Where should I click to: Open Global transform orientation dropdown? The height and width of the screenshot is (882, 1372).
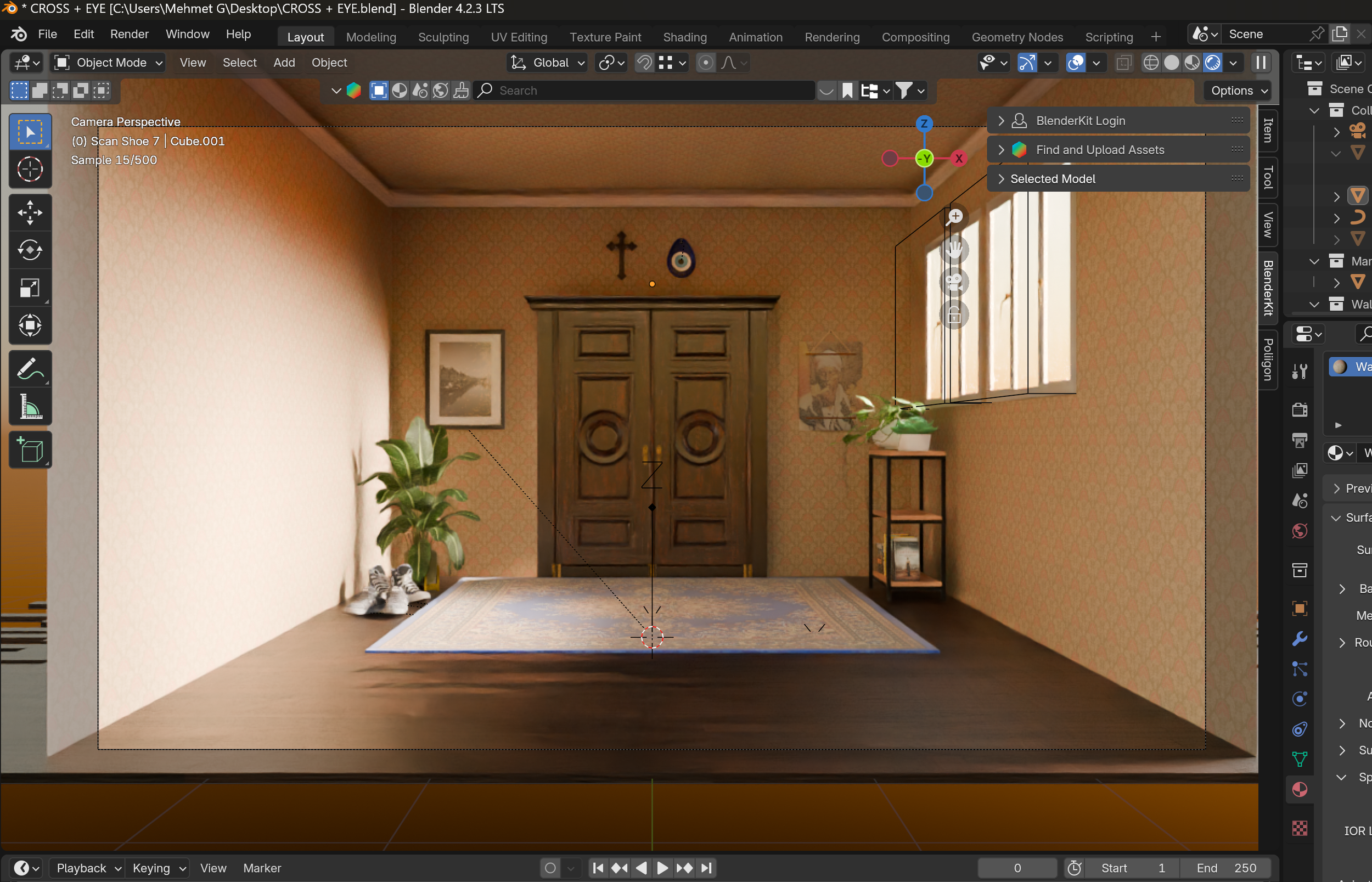pyautogui.click(x=548, y=63)
